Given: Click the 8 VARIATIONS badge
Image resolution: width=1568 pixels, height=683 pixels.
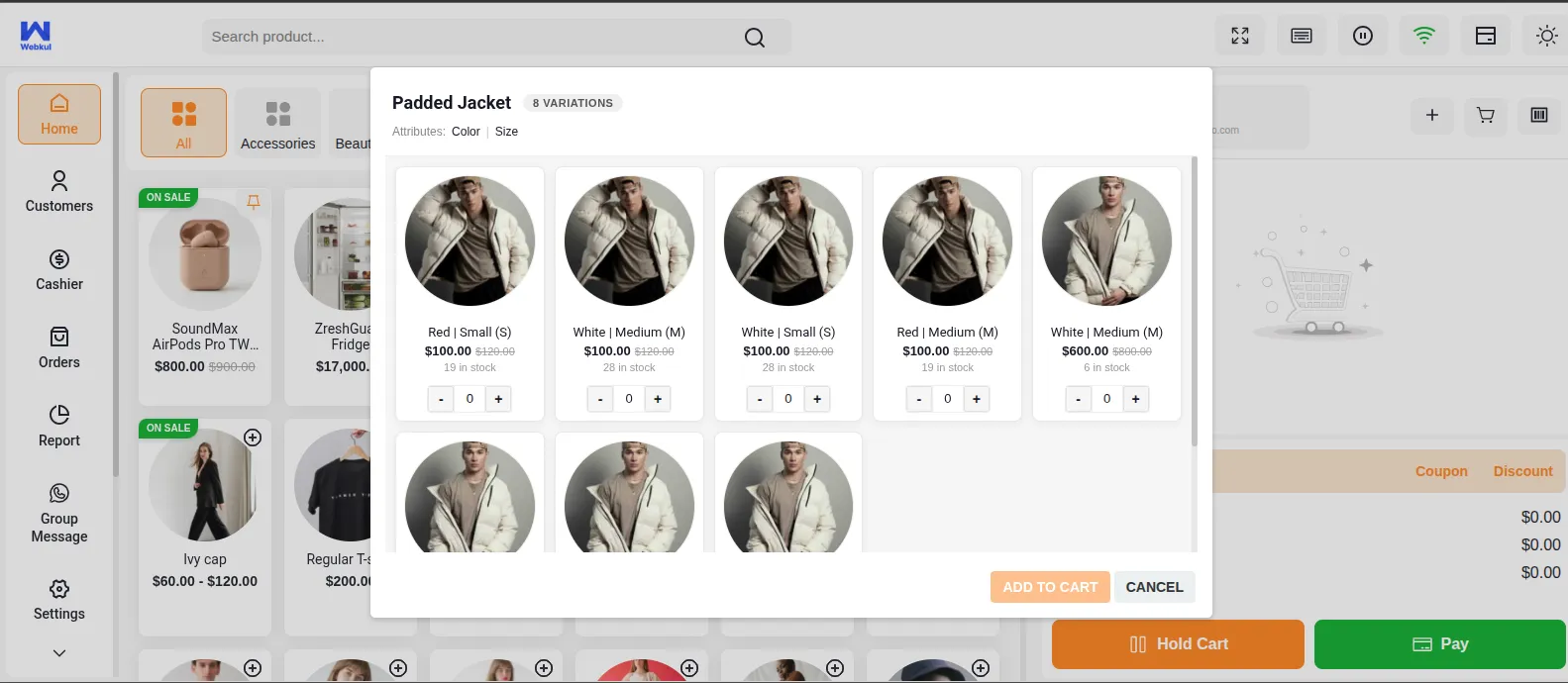Looking at the screenshot, I should (x=573, y=103).
